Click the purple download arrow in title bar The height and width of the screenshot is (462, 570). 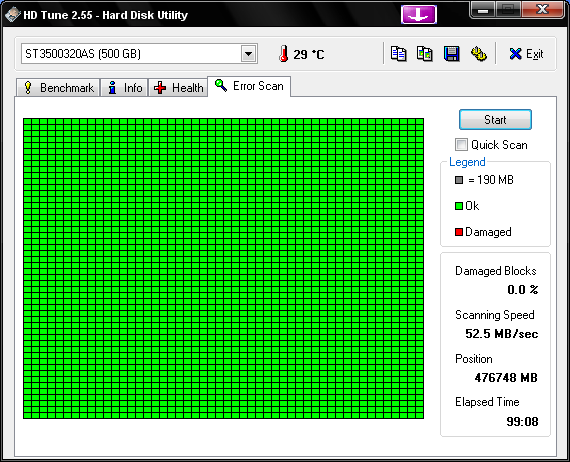pos(419,15)
